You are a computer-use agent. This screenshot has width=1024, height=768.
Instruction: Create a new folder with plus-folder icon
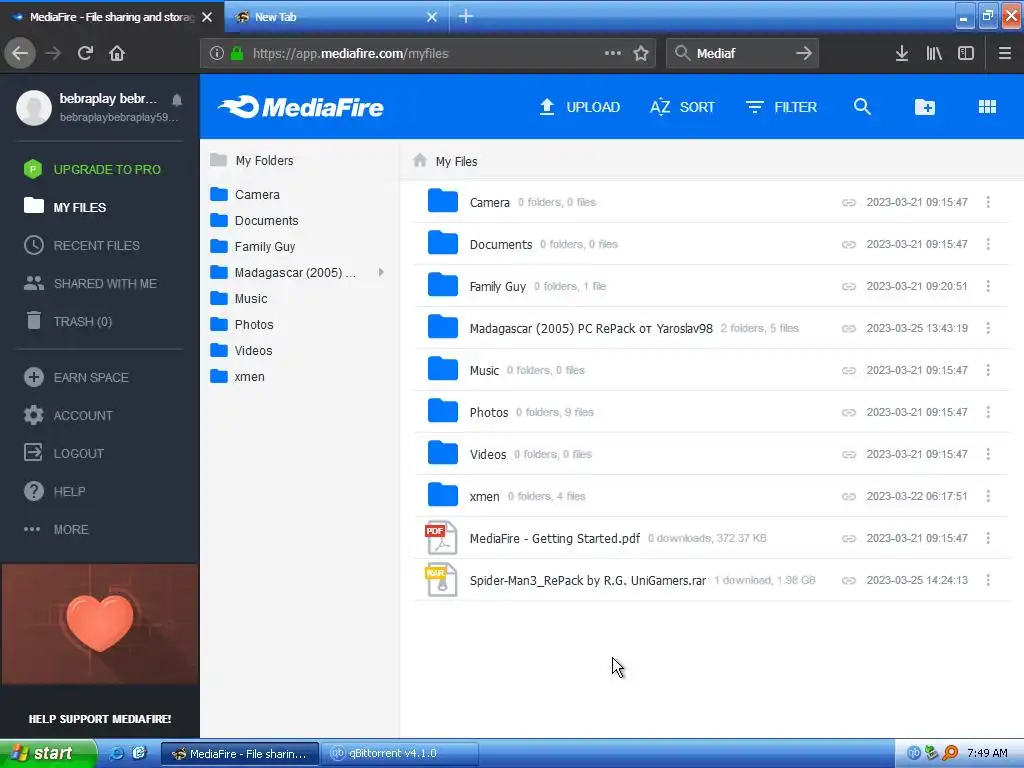(x=925, y=107)
